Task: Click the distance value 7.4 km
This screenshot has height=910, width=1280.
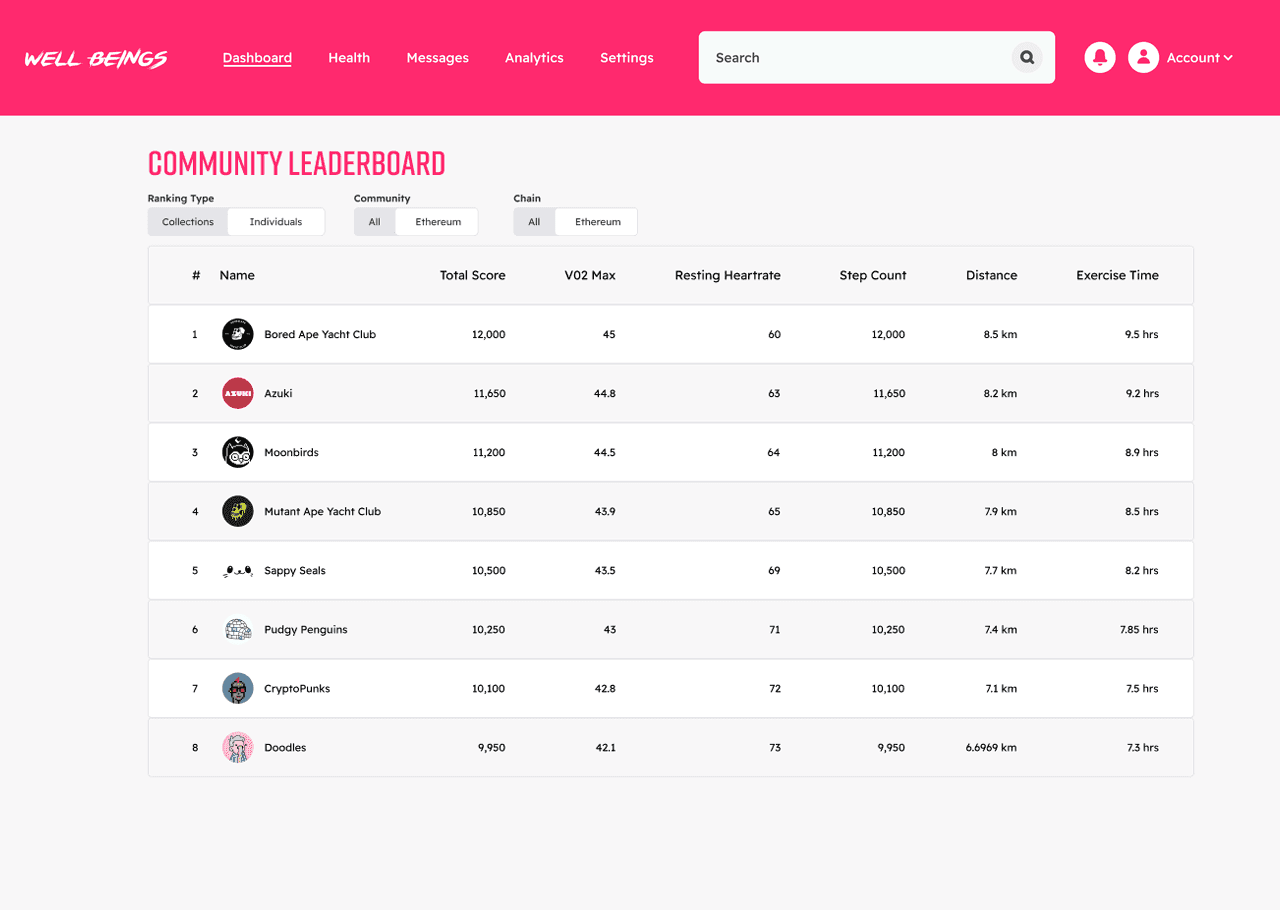Action: (1000, 629)
